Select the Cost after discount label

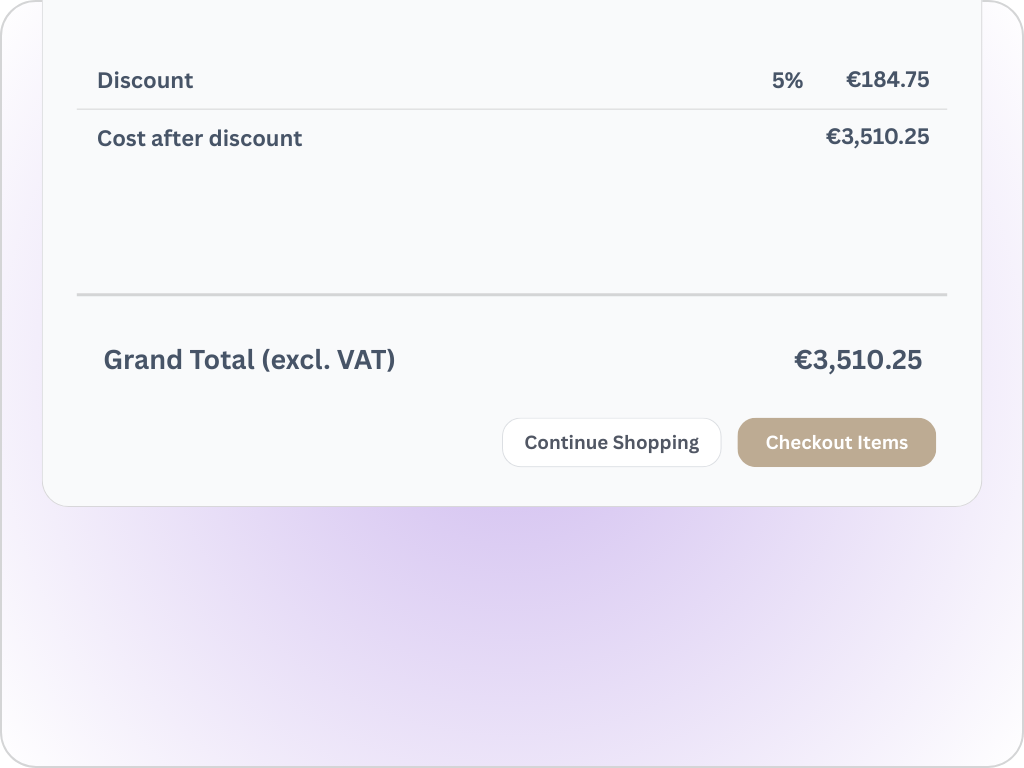coord(199,139)
